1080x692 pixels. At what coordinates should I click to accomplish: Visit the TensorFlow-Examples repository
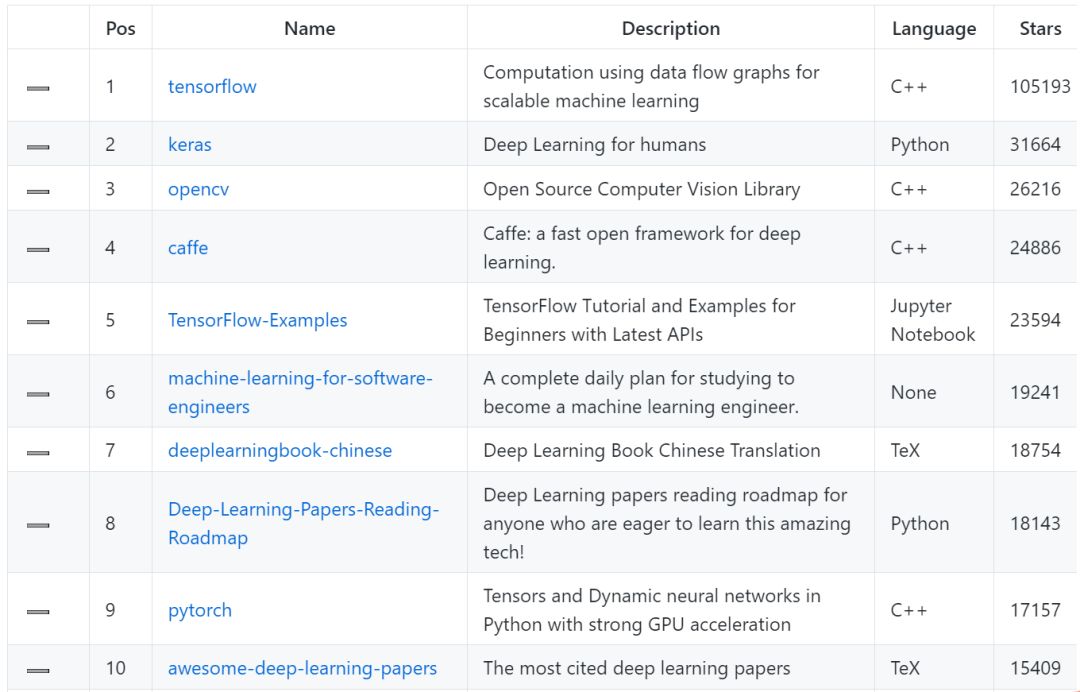(x=258, y=320)
